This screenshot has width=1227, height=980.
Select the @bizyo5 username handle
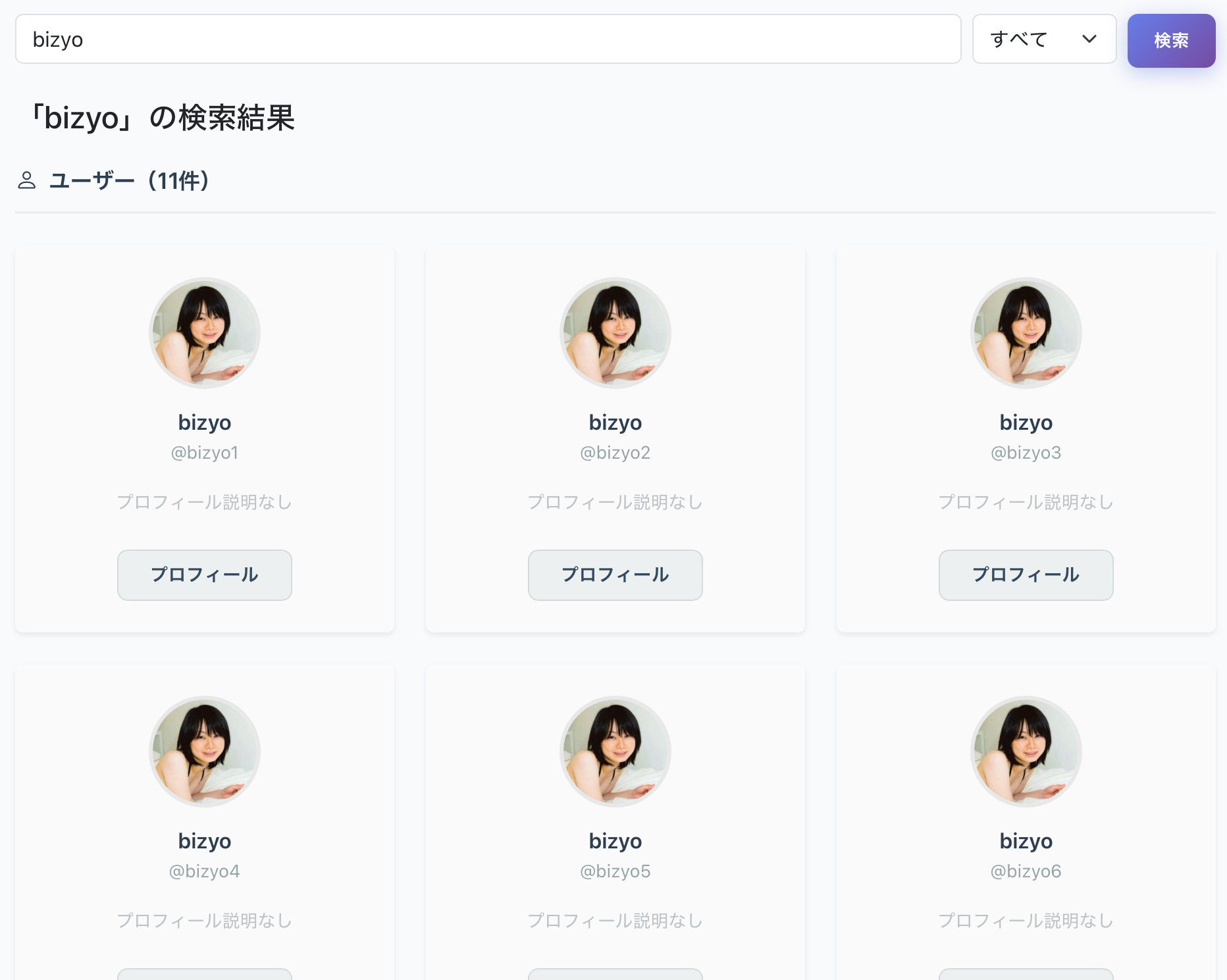point(615,871)
